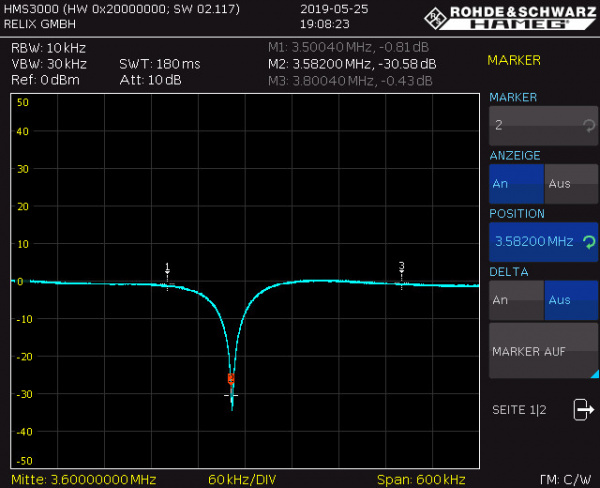Click the white crosshair at the notch minimum

click(x=231, y=395)
